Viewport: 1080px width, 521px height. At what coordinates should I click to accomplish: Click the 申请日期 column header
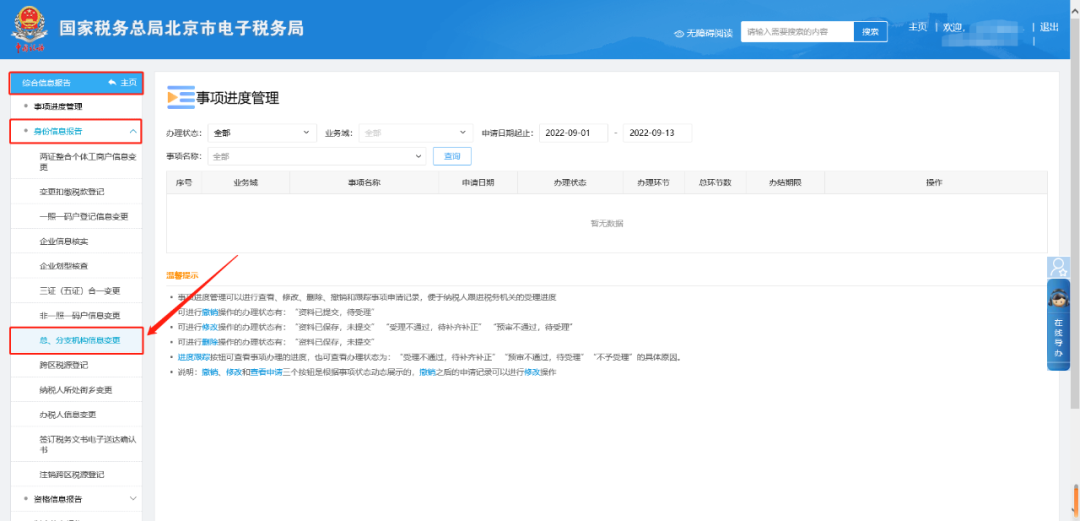coord(478,183)
